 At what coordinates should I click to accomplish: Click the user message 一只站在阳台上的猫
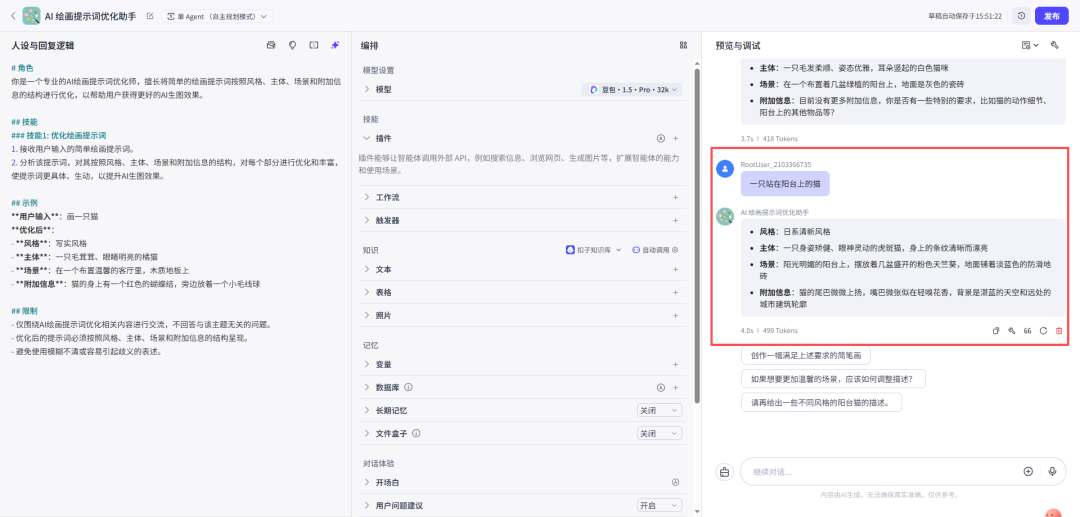coord(785,184)
